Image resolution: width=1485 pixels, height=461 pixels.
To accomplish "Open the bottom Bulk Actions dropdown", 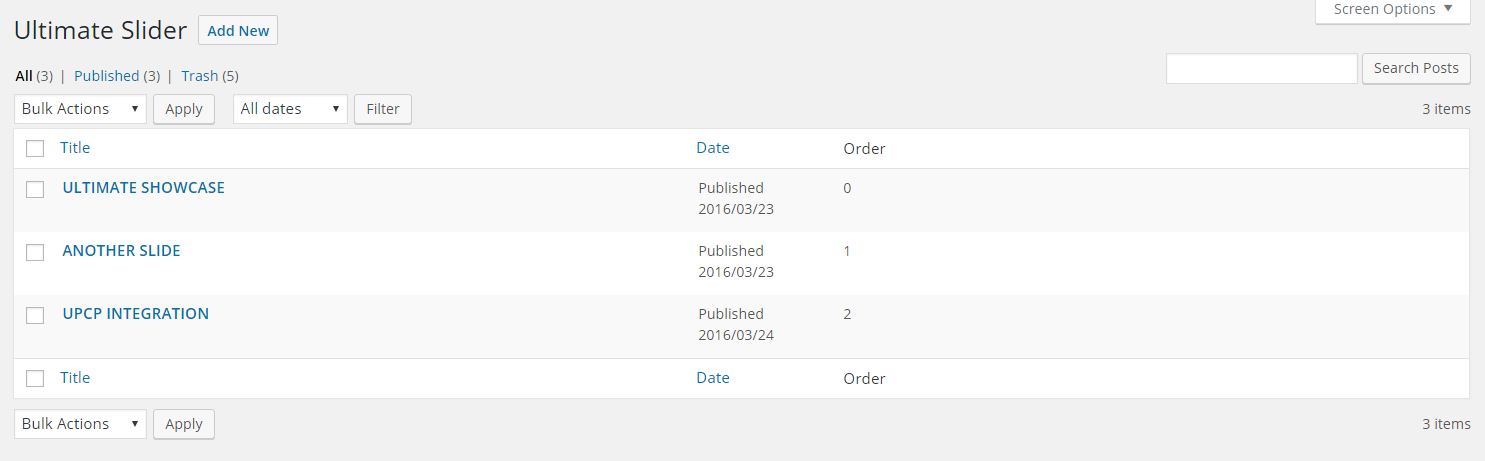I will [x=80, y=424].
